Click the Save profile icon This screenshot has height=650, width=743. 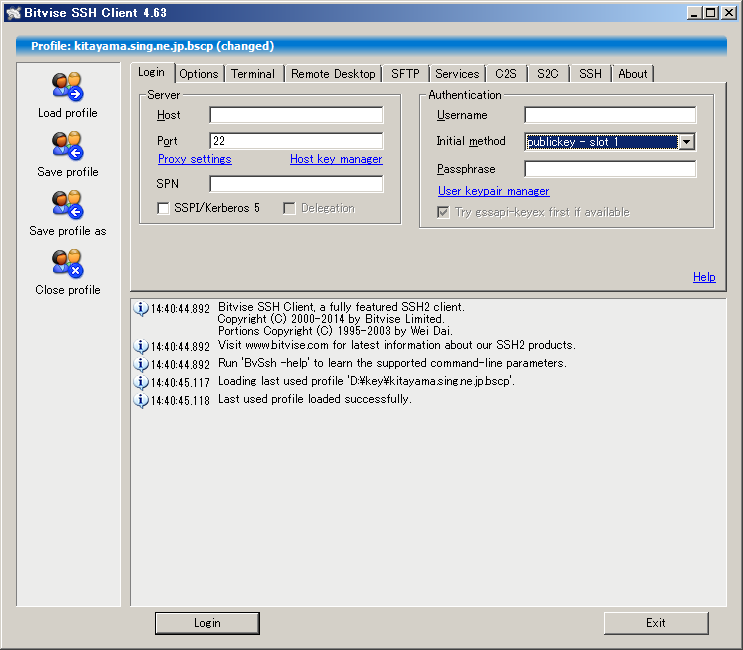68,145
